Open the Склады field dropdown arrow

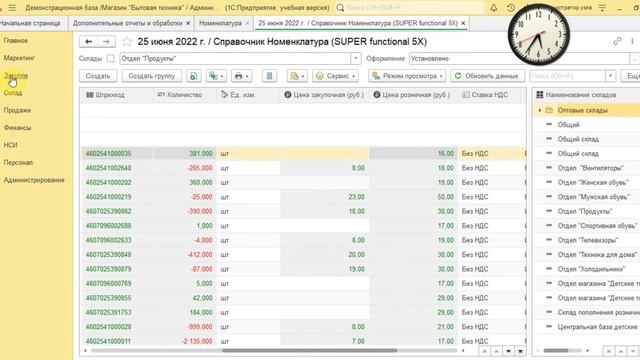[x=356, y=59]
